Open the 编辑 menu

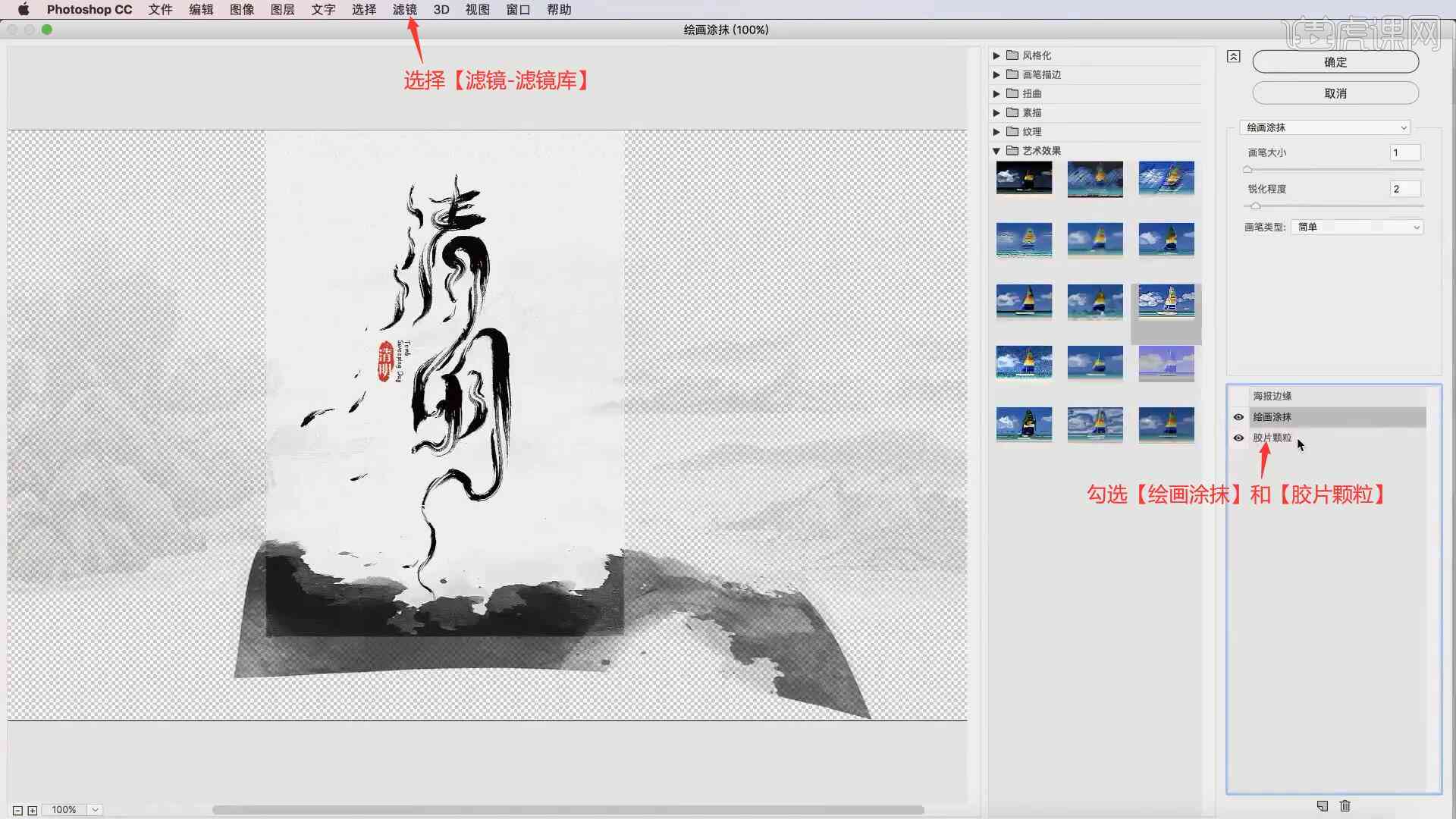coord(201,9)
